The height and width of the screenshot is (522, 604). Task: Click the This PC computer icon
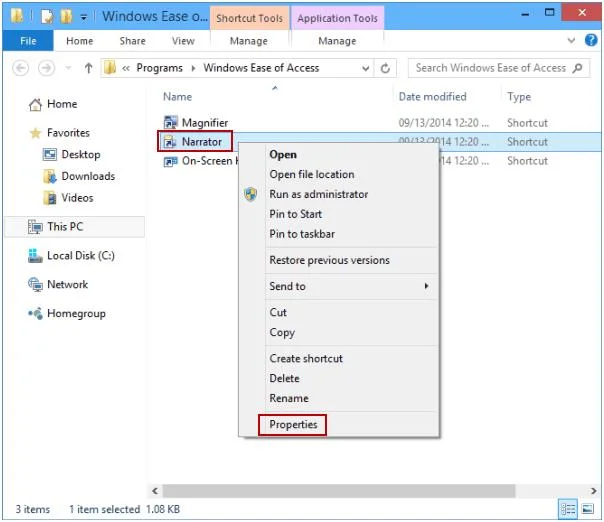tap(35, 227)
